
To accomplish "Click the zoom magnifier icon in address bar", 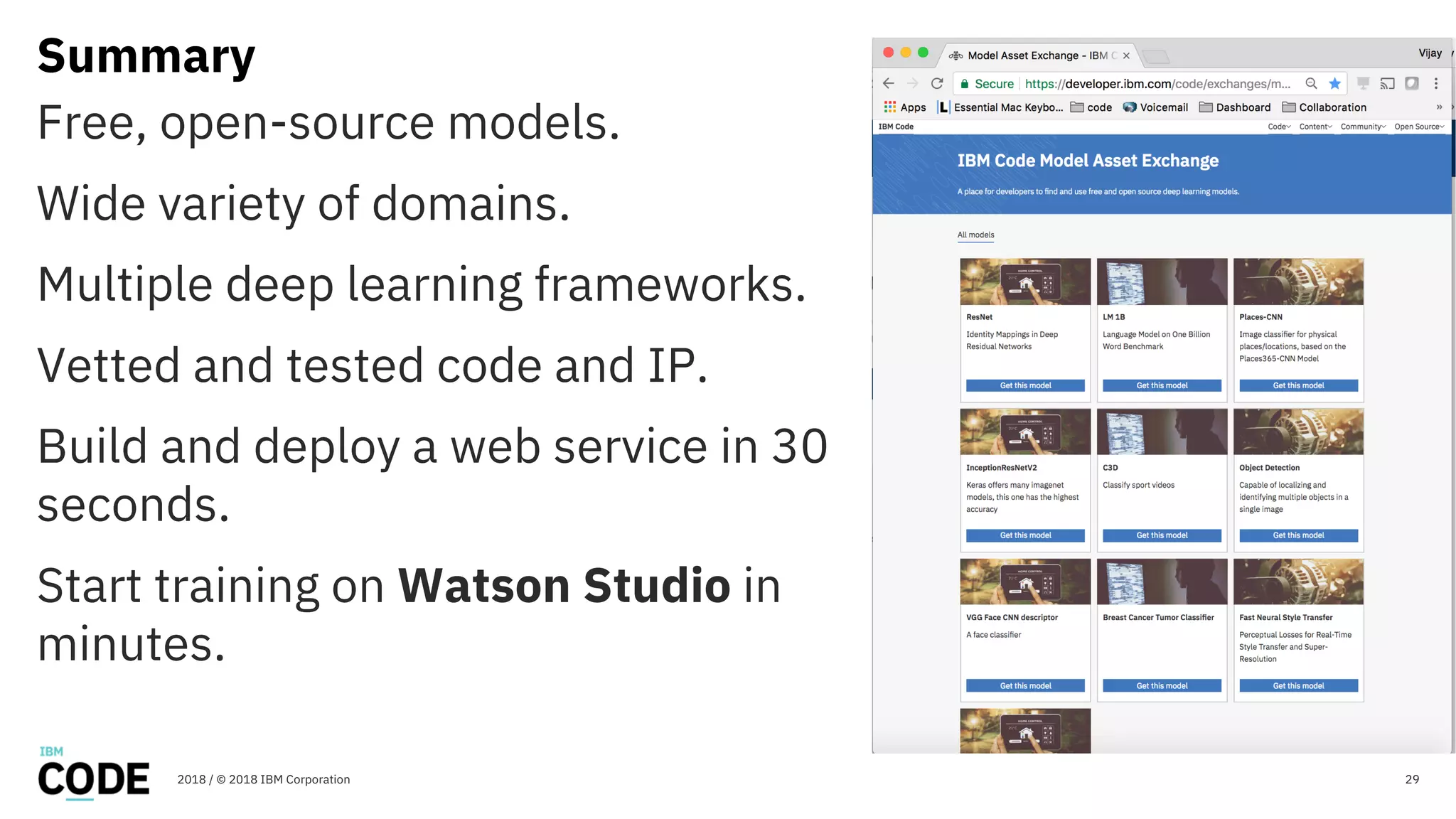I will (x=1311, y=83).
